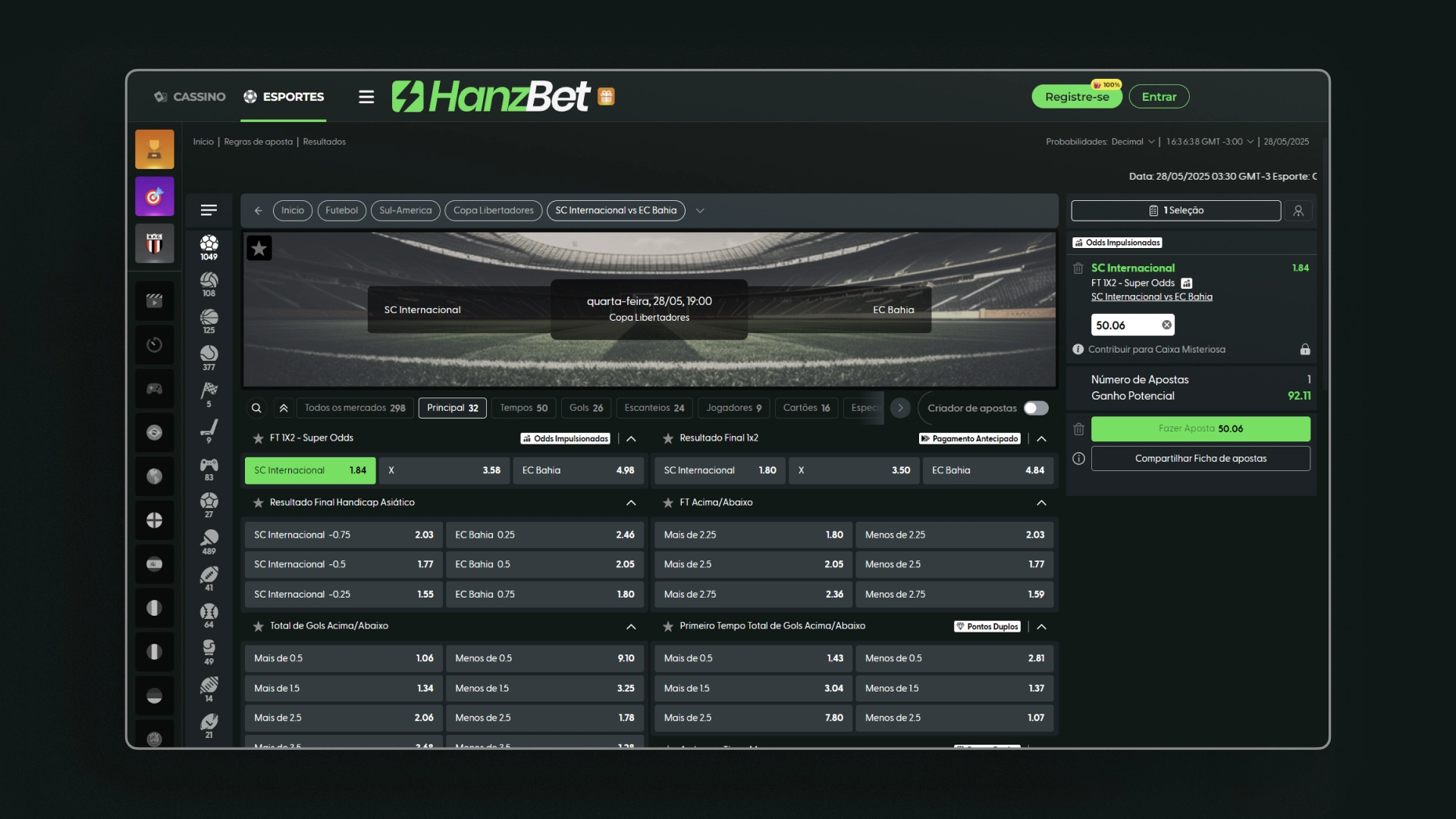Click the gift box icon beside logo
The height and width of the screenshot is (819, 1456).
(606, 96)
